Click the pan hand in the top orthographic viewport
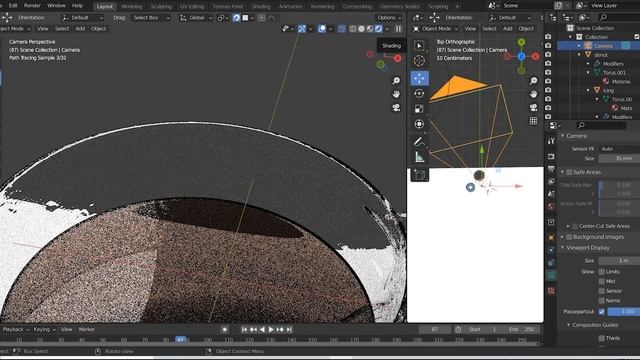Viewport: 640px width, 360px height. [533, 94]
